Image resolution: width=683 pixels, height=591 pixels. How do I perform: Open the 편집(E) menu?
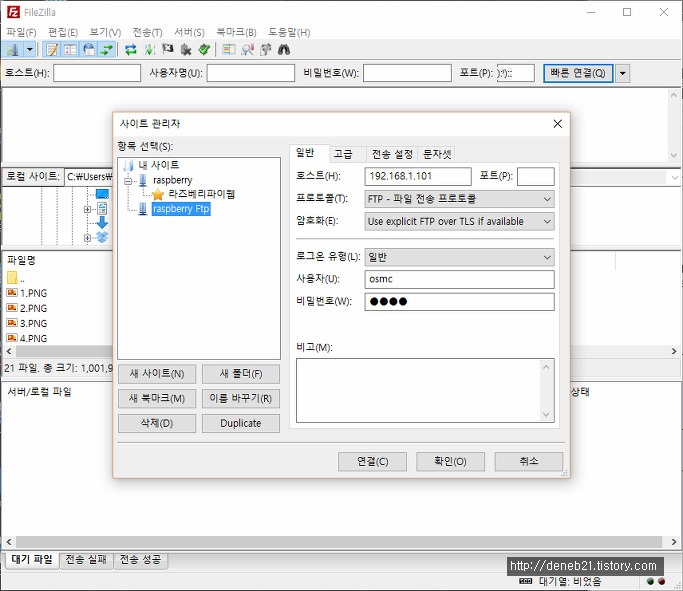coord(63,32)
